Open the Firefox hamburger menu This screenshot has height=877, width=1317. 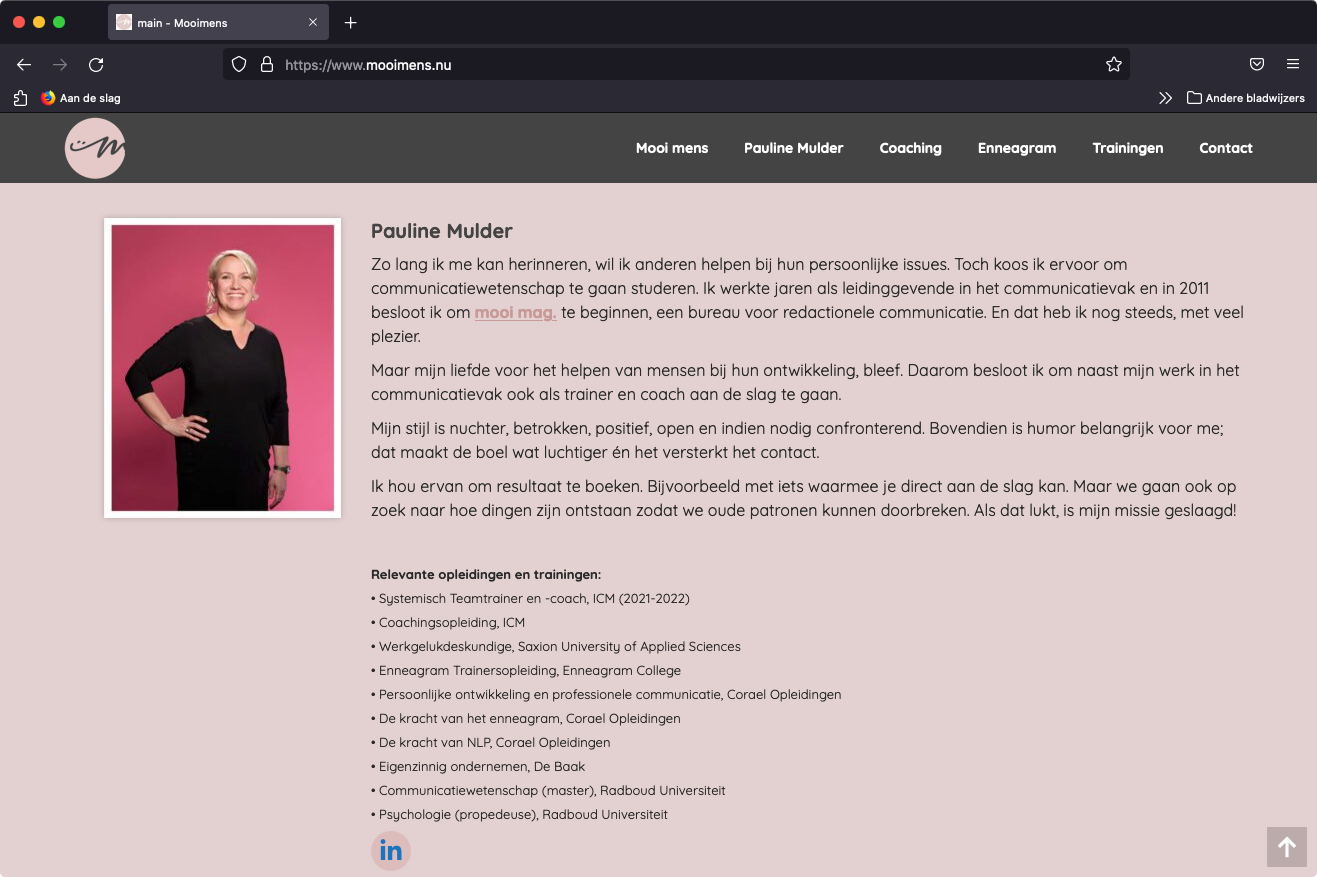coord(1293,64)
